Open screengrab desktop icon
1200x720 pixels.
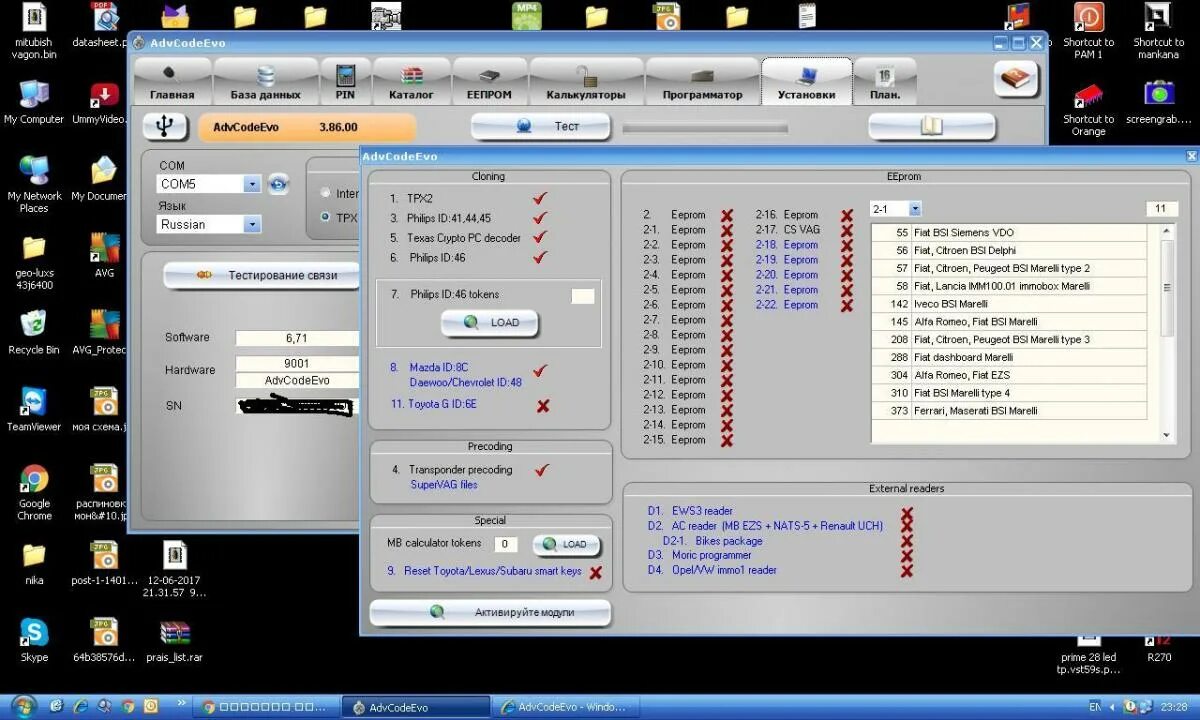(1158, 102)
